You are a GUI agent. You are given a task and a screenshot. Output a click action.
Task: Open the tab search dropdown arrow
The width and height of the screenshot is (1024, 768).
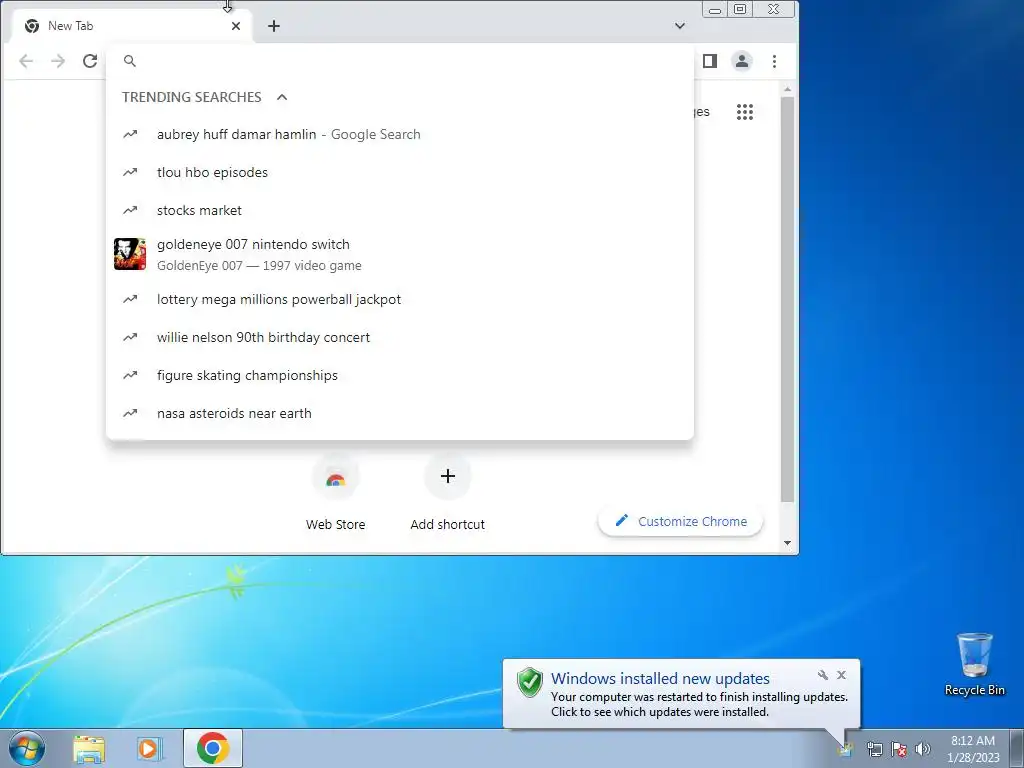tap(680, 26)
